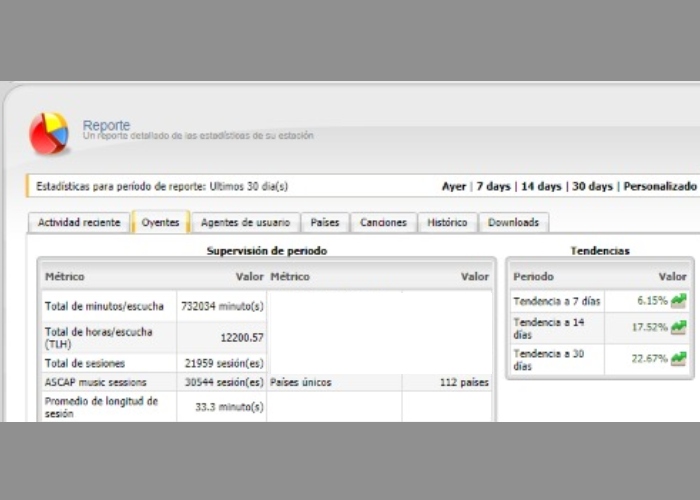
Task: Switch to the Canciones tab
Action: pos(383,222)
